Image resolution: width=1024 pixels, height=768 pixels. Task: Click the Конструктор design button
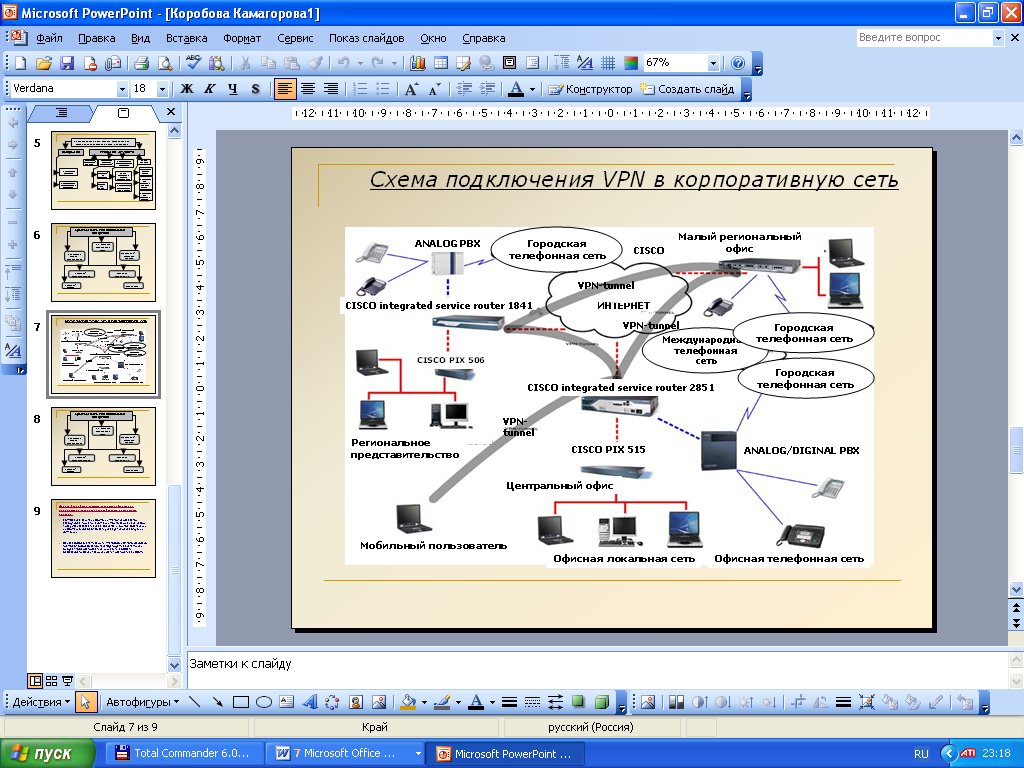click(590, 89)
